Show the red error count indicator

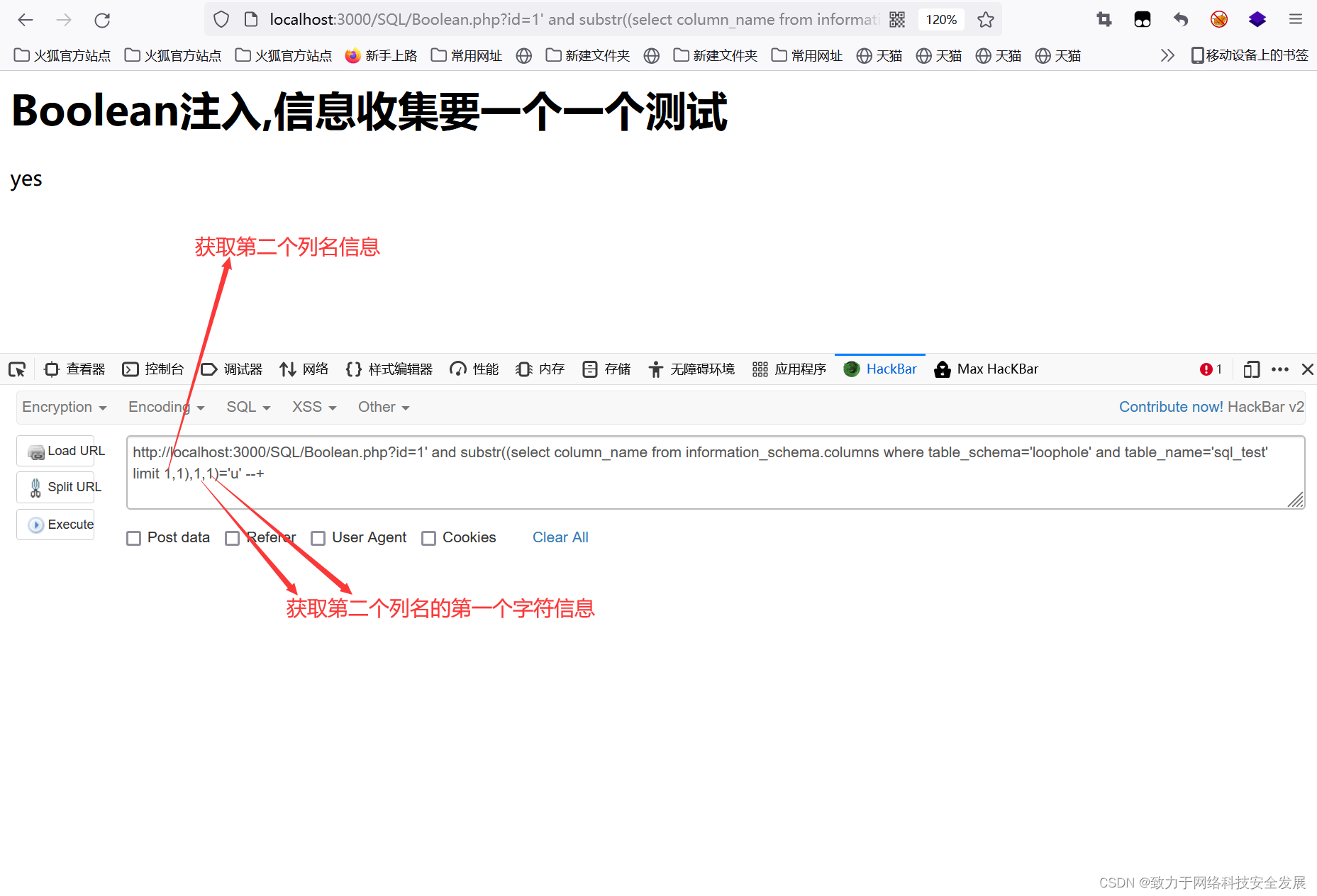[x=1211, y=369]
